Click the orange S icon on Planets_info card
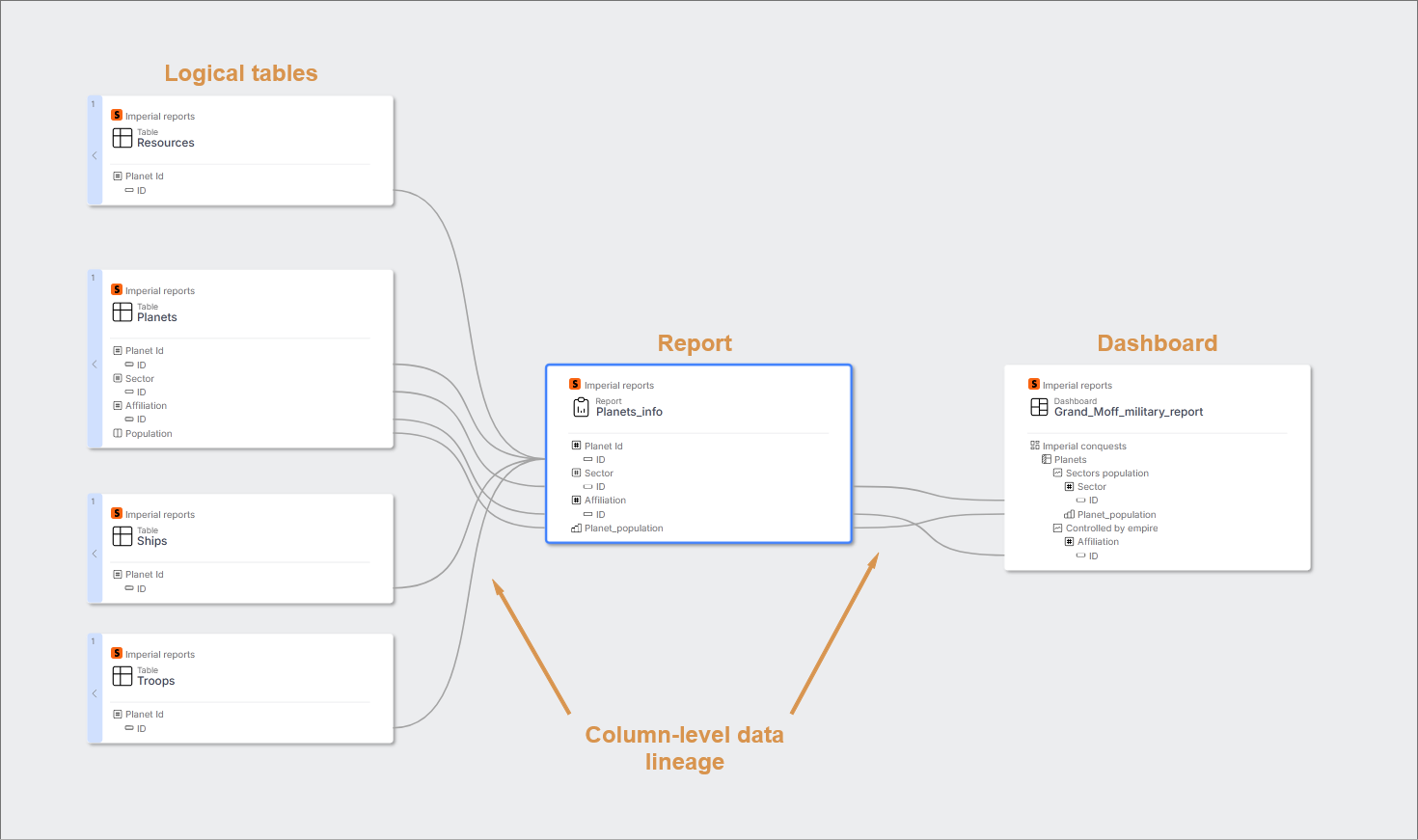 tap(575, 384)
